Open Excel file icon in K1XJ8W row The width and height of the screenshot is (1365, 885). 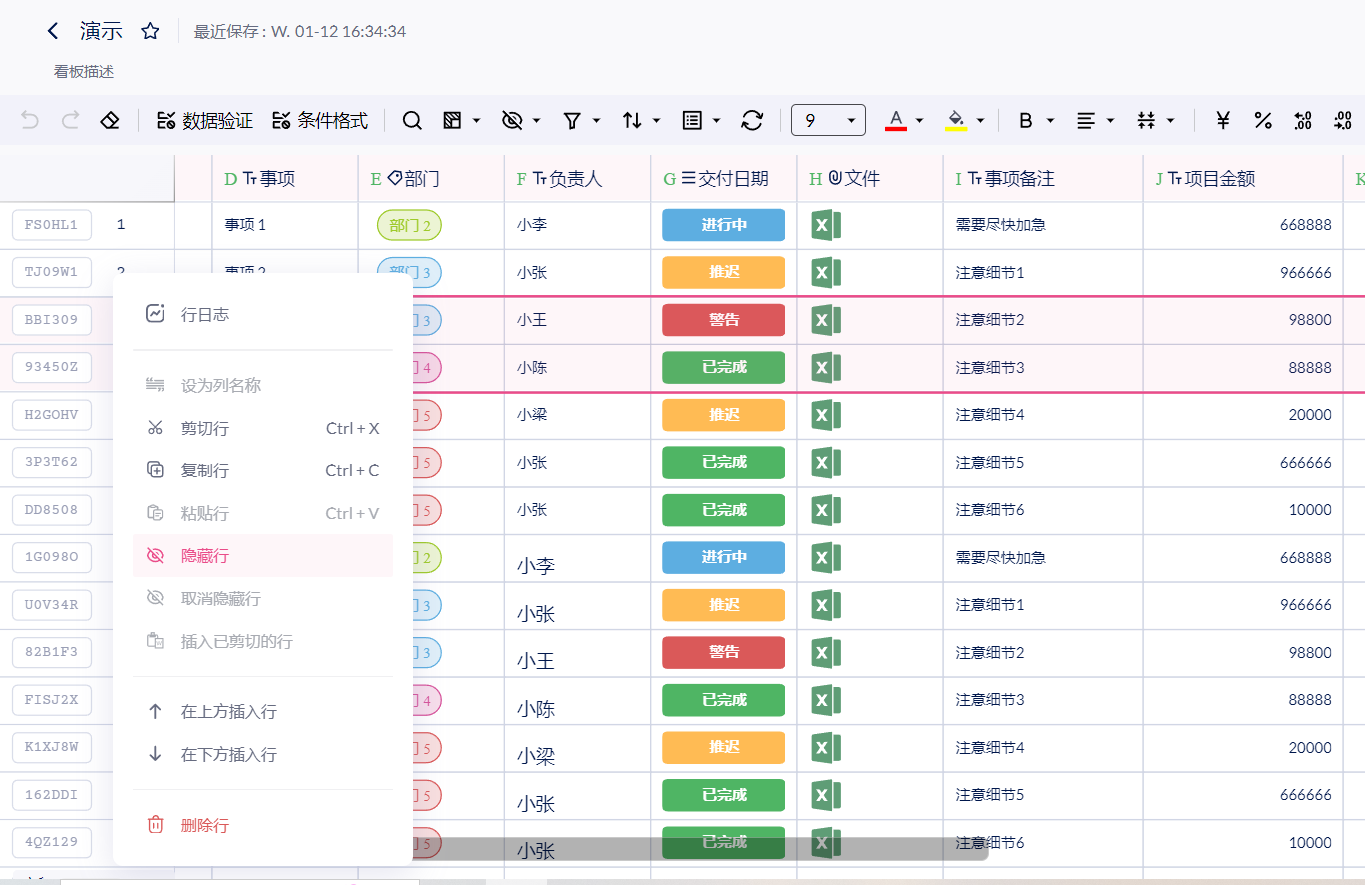point(825,747)
